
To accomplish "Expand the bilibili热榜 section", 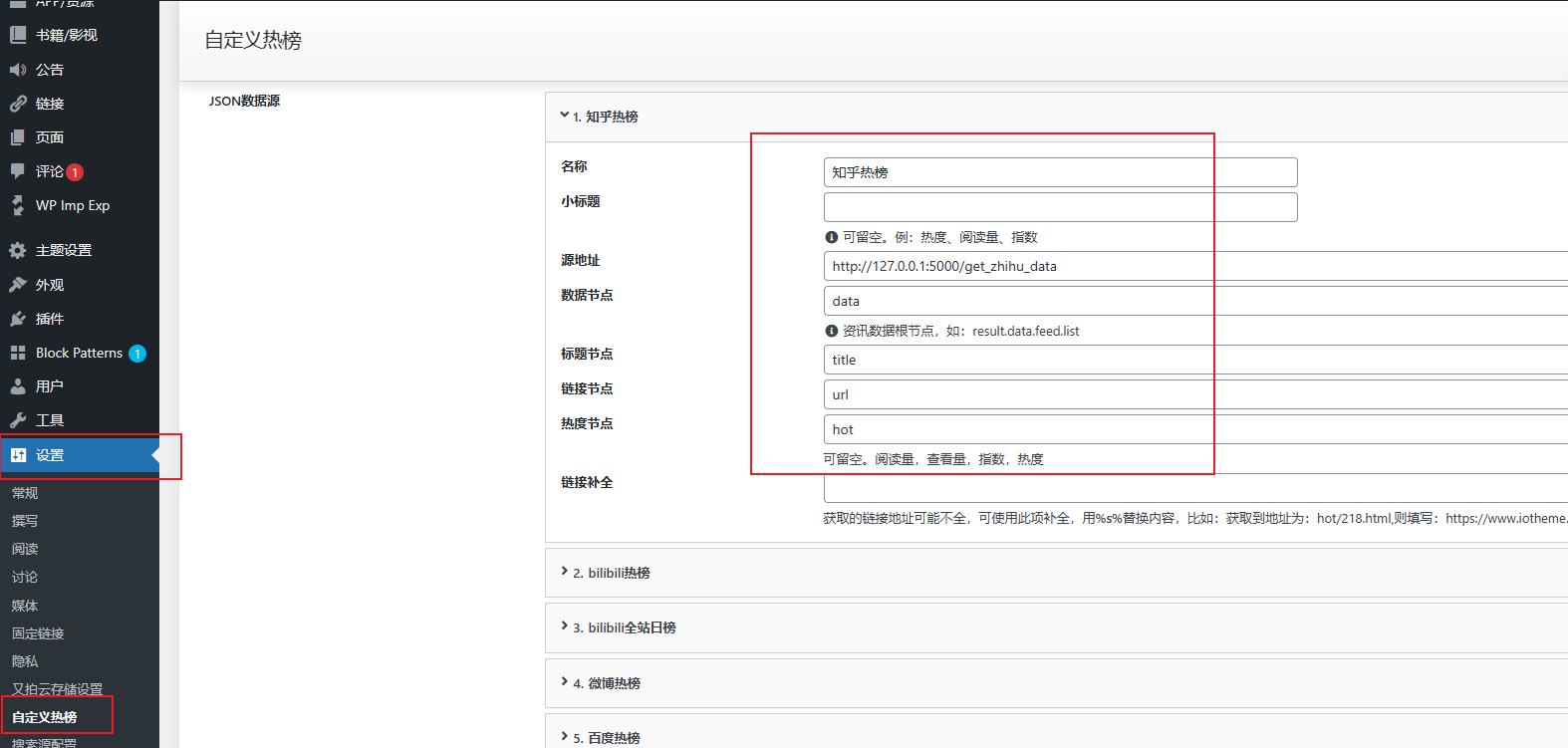I will (x=610, y=573).
